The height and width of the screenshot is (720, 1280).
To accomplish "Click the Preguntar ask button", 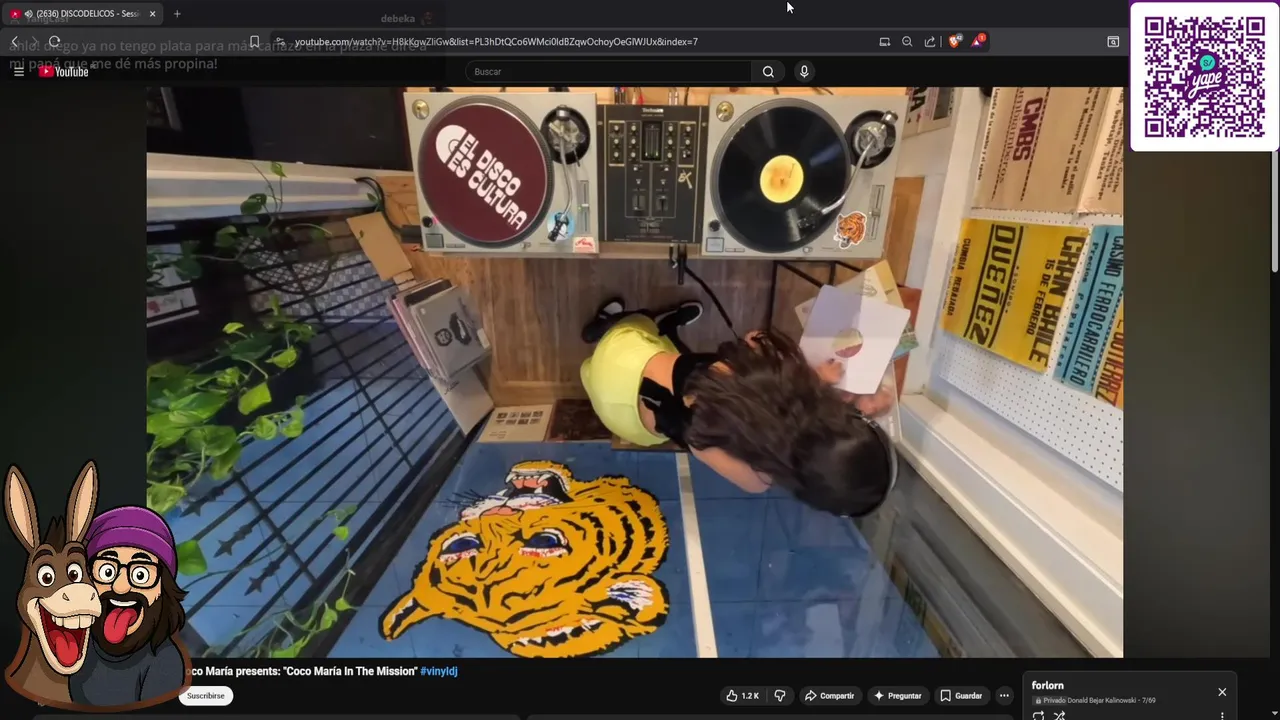I will [897, 696].
